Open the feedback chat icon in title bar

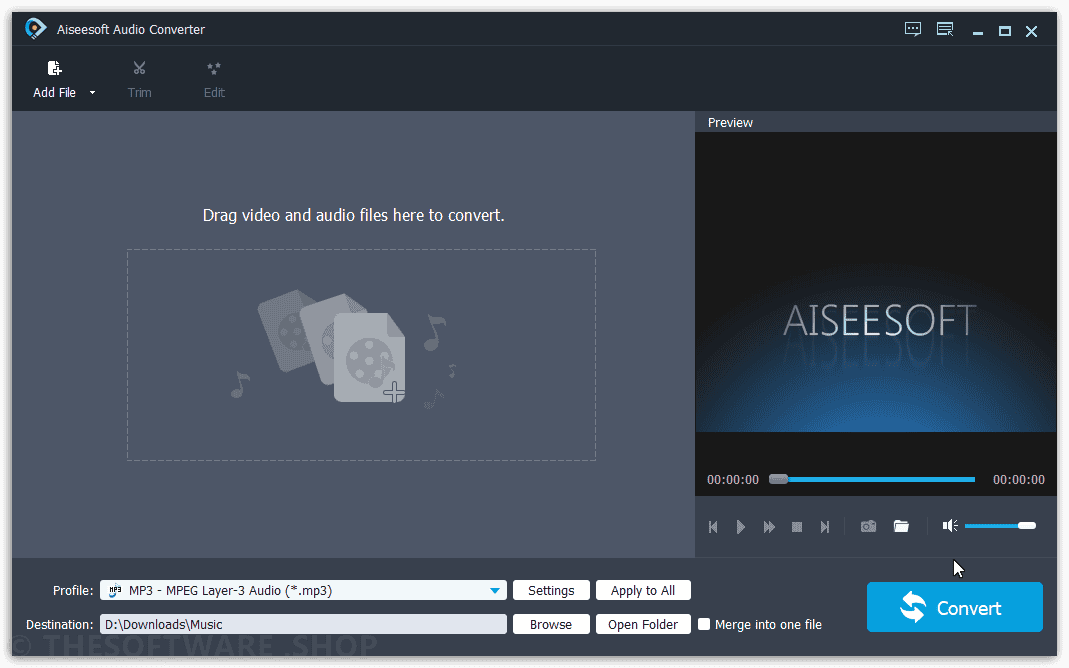[x=912, y=29]
